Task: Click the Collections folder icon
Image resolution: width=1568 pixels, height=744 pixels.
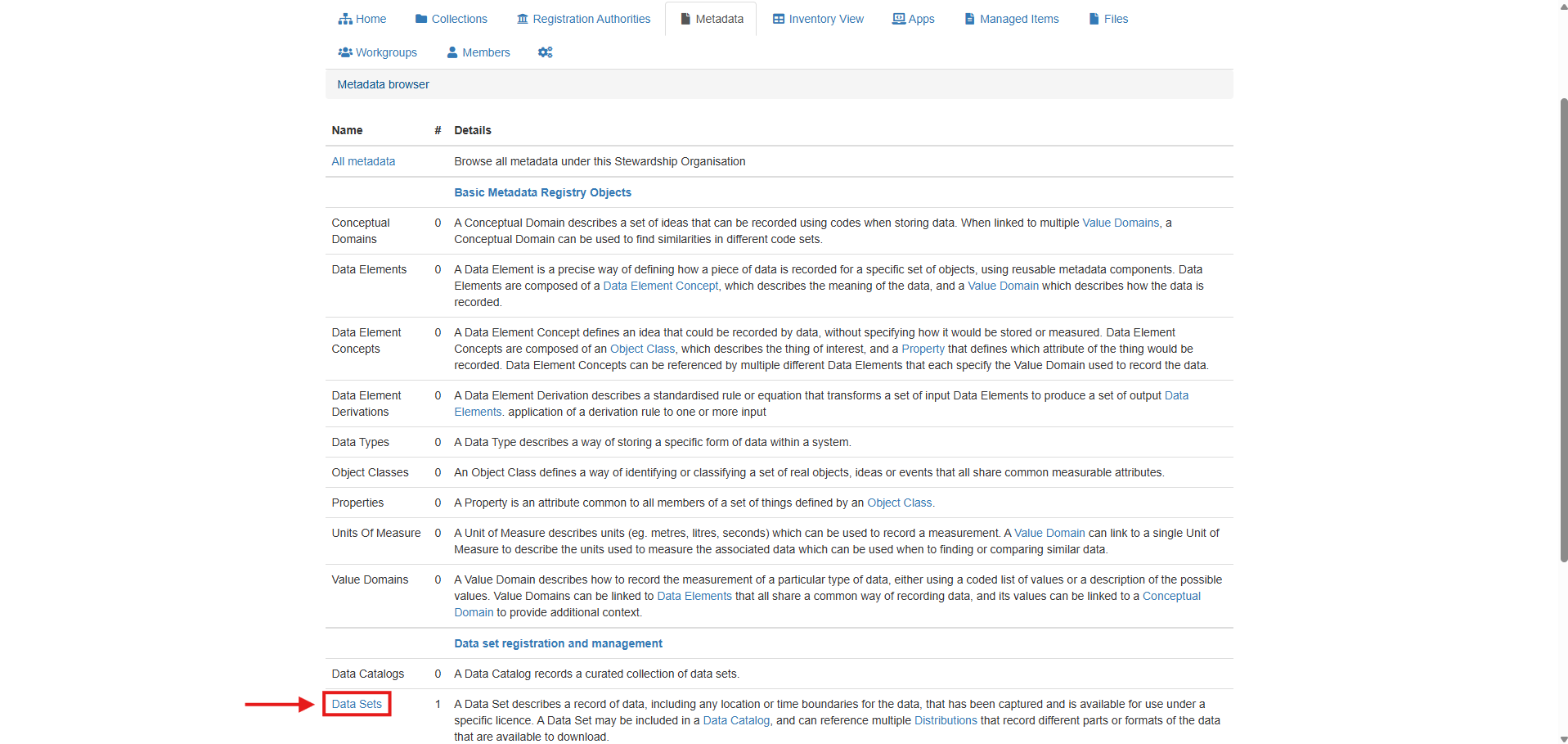Action: click(421, 19)
